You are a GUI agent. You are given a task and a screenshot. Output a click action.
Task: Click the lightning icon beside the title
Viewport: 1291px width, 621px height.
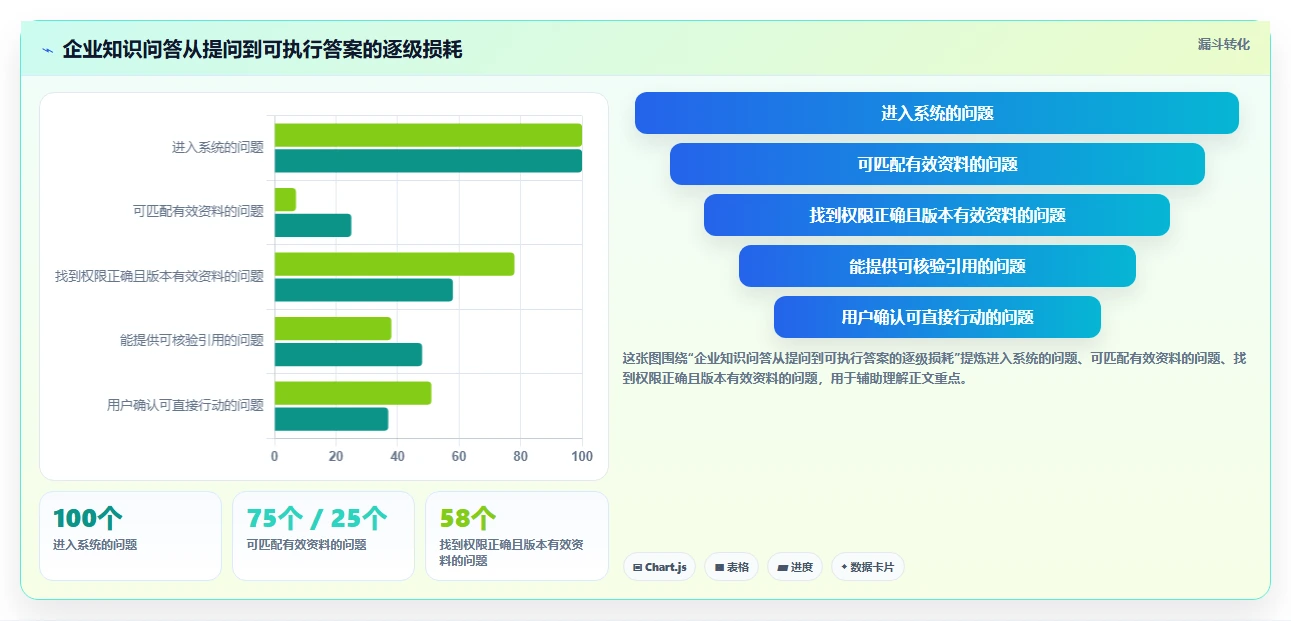(48, 50)
